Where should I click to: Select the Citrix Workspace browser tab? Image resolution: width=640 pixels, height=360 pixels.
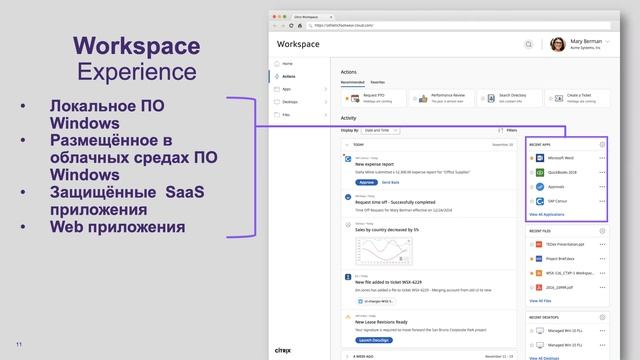point(313,17)
